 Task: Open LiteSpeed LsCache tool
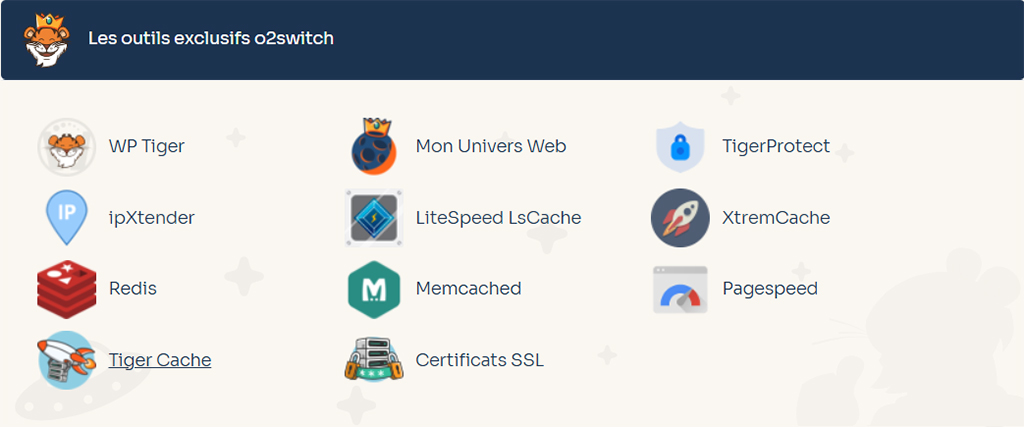498,217
